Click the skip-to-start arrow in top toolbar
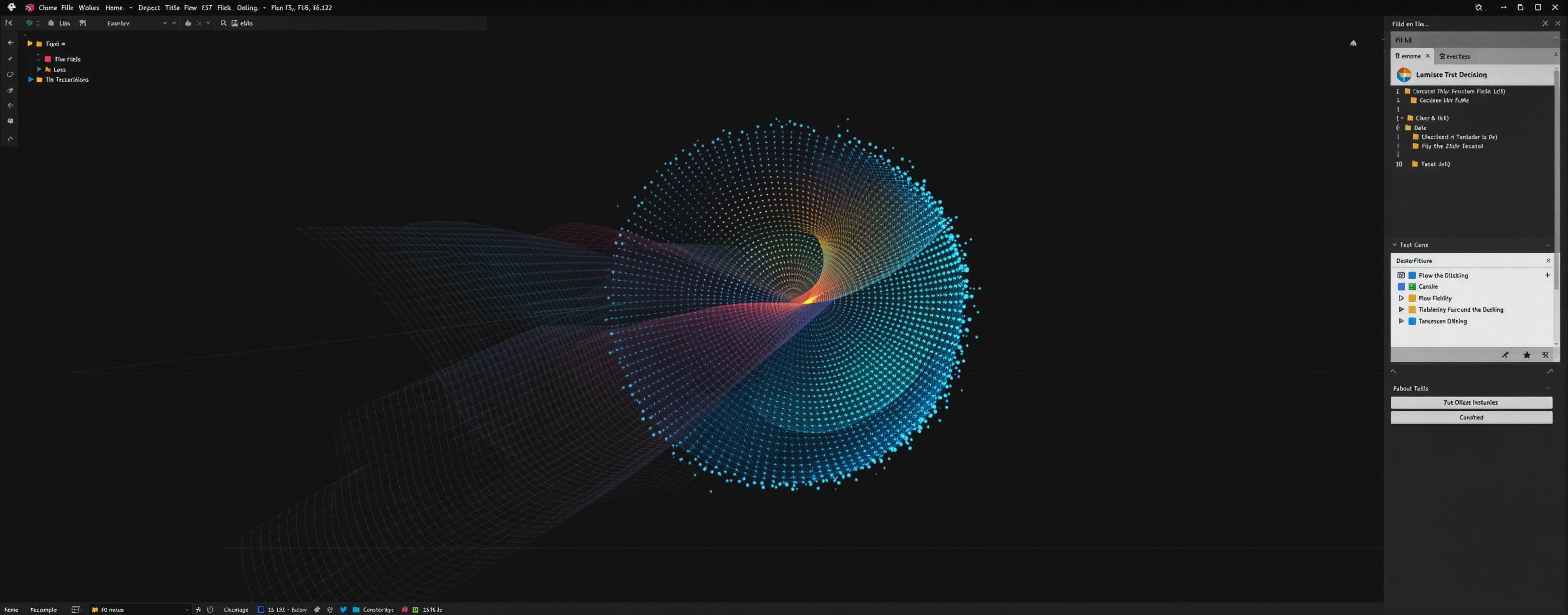Screen dimensions: 1568x615 coord(9,23)
